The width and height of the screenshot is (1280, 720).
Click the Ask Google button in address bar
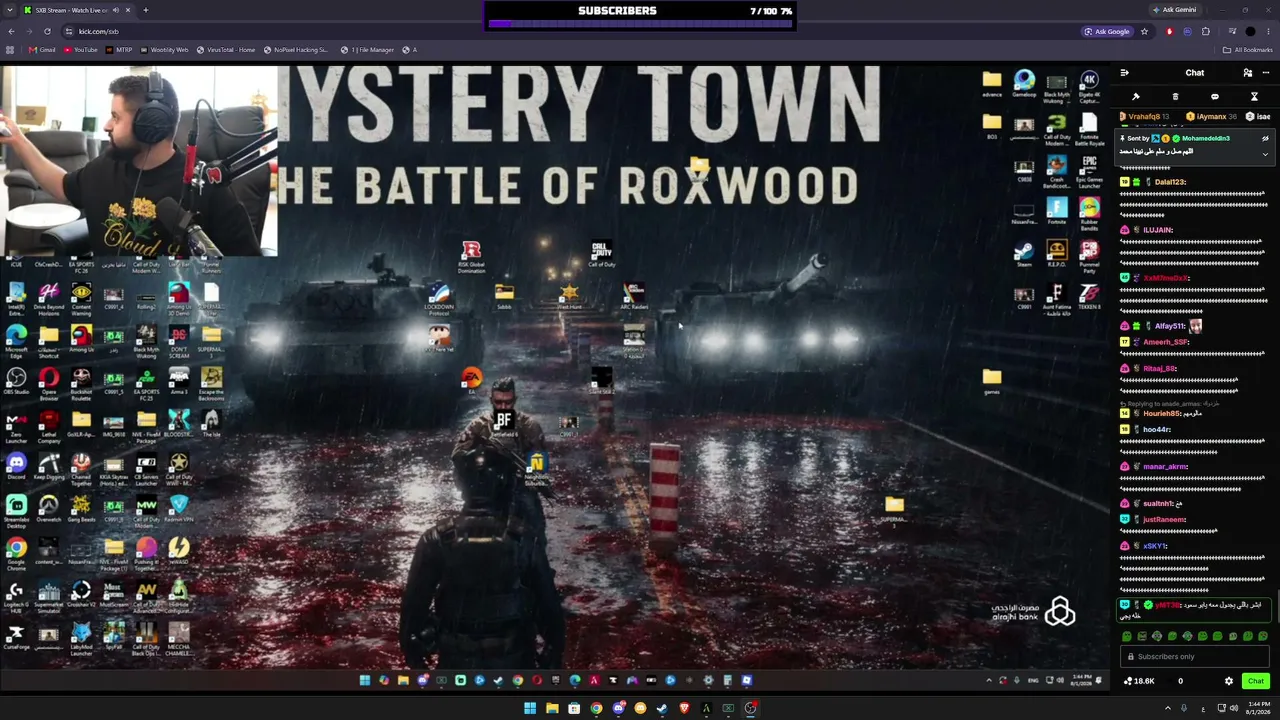coord(1107,31)
